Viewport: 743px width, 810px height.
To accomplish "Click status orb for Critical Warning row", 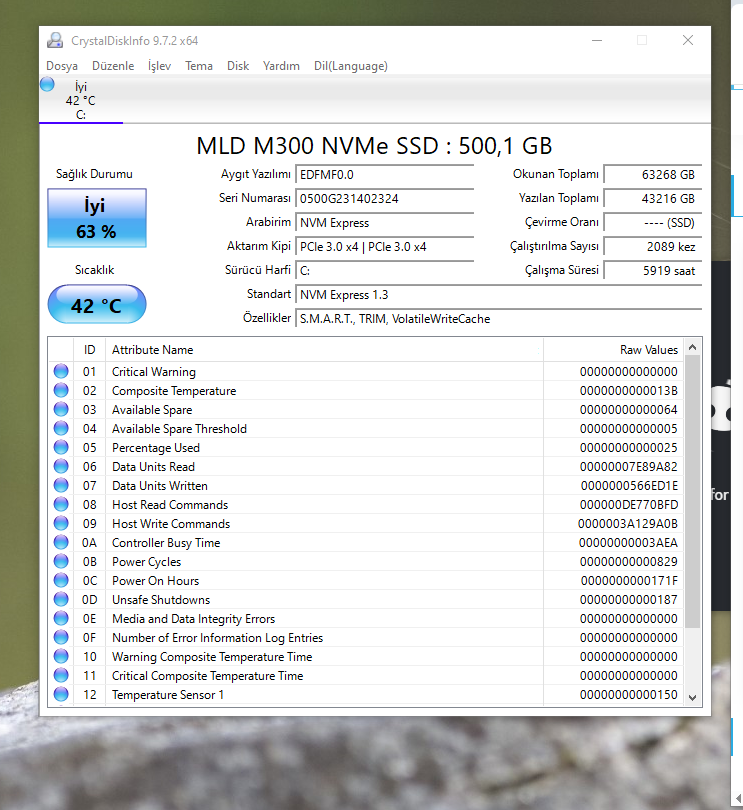I will click(61, 371).
